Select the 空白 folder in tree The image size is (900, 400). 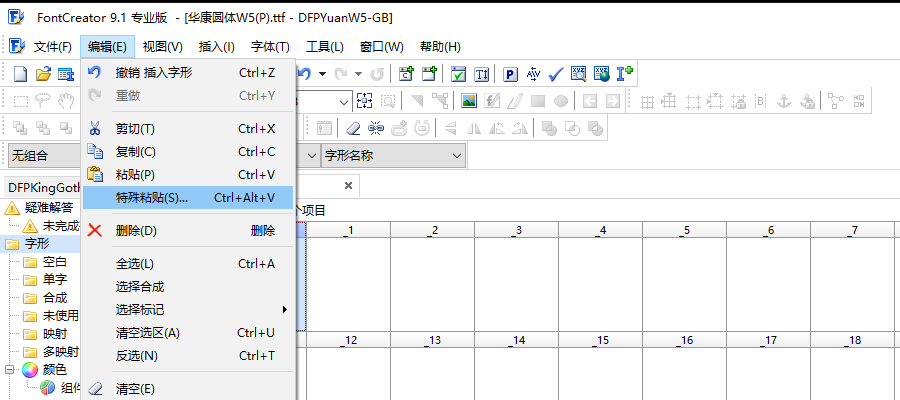[x=55, y=262]
